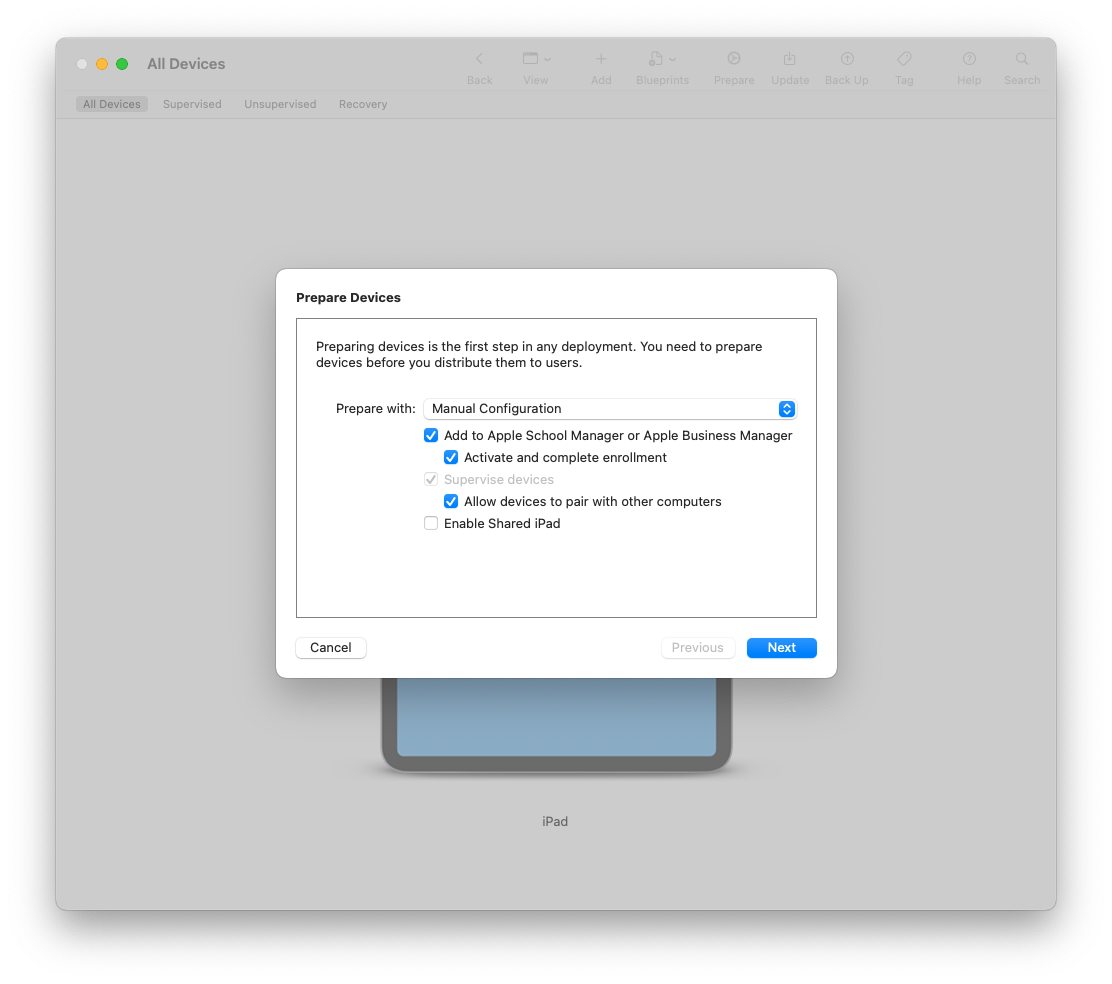Click the Cancel button
The width and height of the screenshot is (1112, 984).
click(330, 647)
